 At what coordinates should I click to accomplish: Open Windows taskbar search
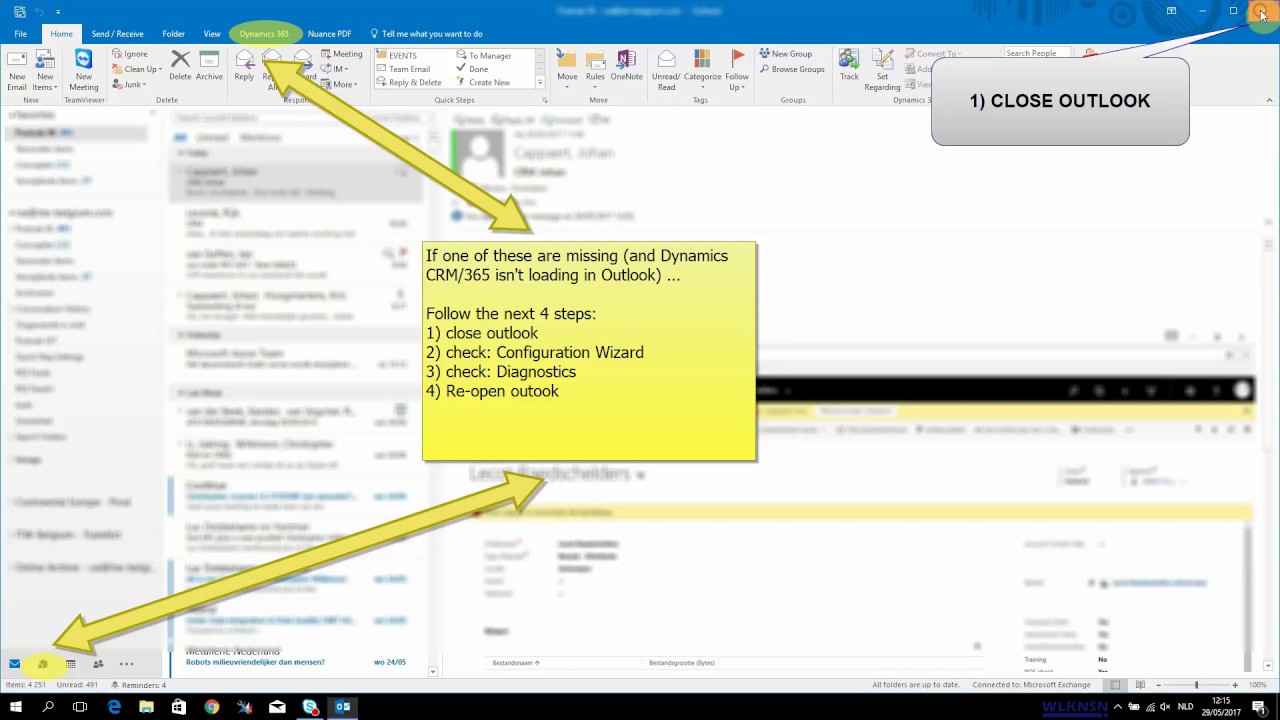coord(48,707)
